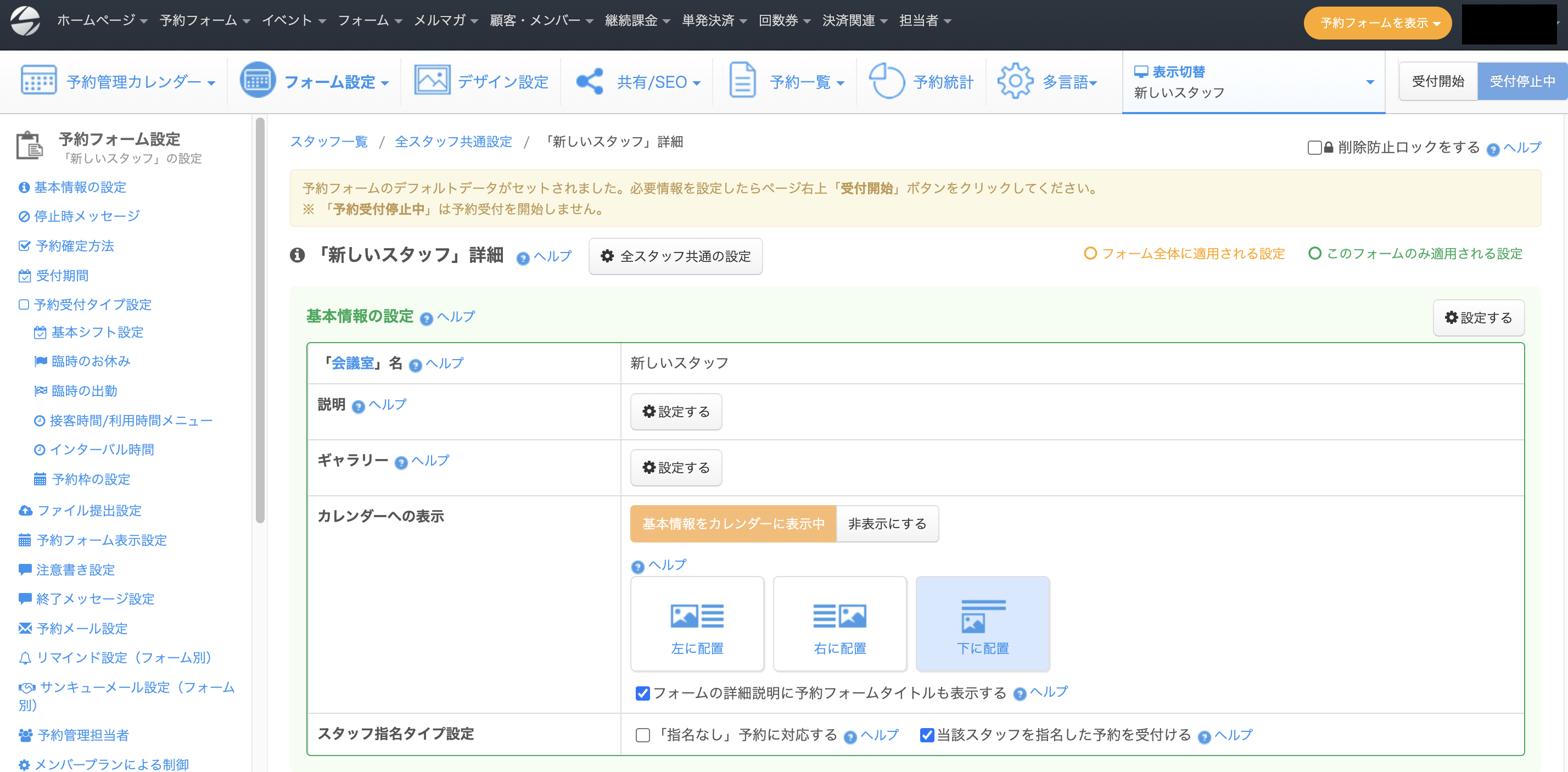Enable the 削除防止ロックをする checkbox
Viewport: 1568px width, 772px height.
pos(1314,147)
